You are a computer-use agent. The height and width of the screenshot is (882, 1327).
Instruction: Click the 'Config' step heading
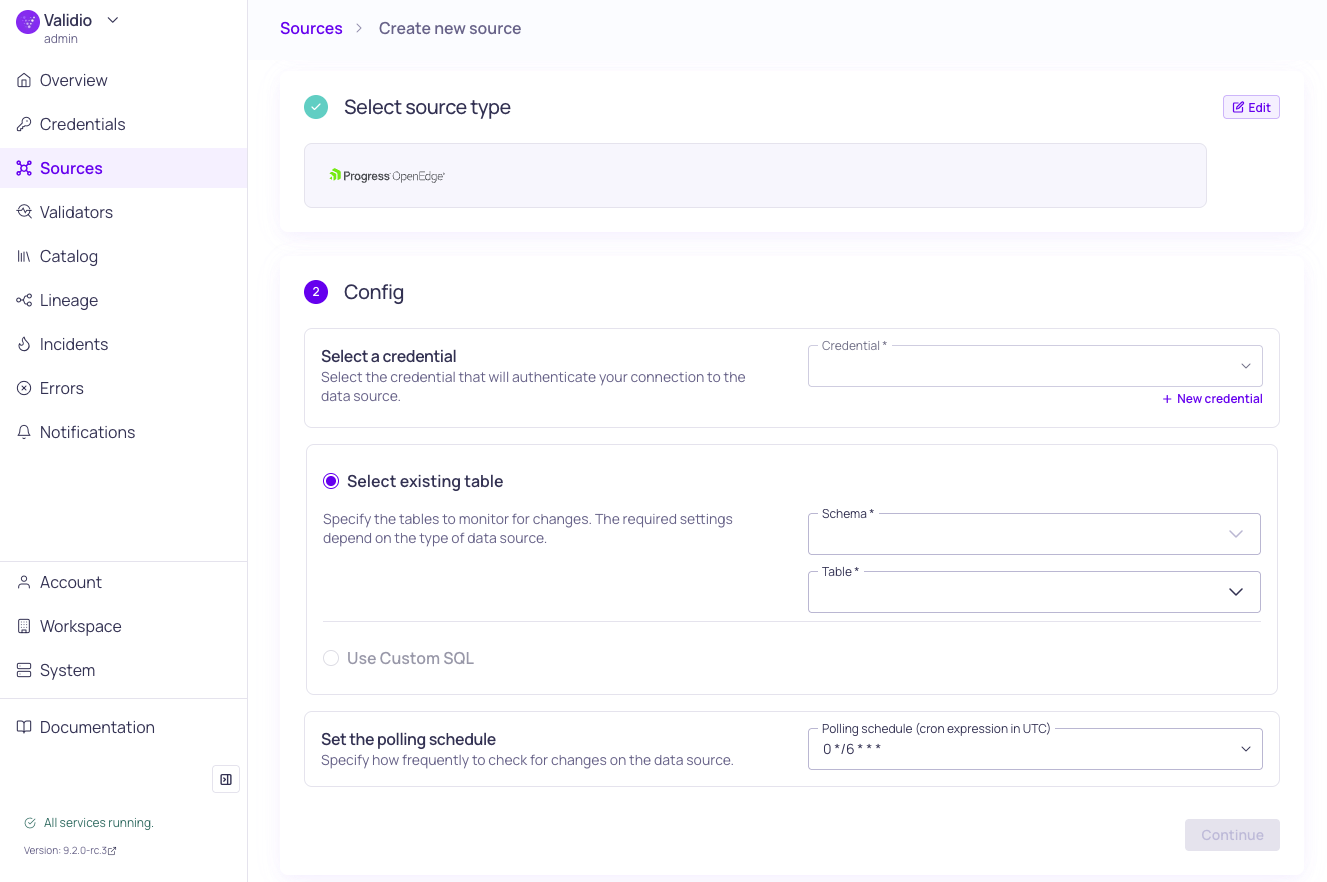[374, 292]
